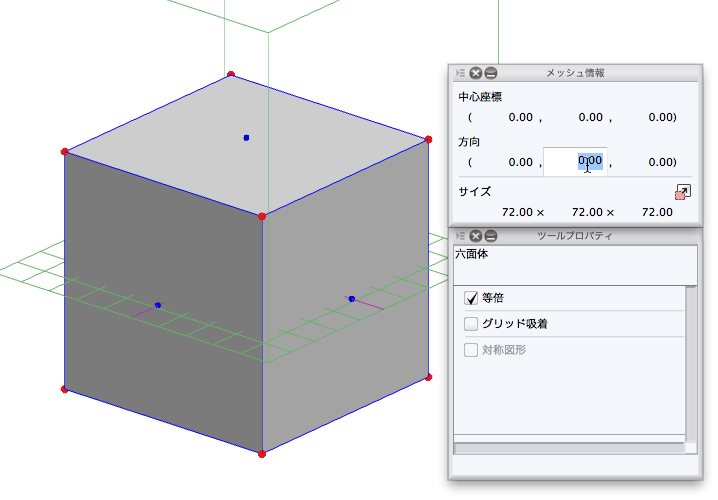Click the size scaling icon beside サイズ
Viewport: 718px width, 500px height.
click(681, 191)
